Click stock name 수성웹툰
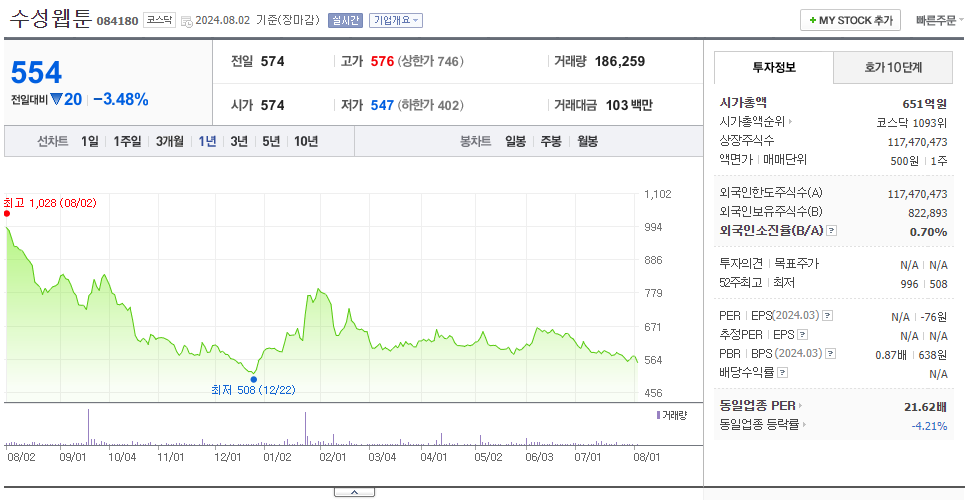 pos(50,19)
